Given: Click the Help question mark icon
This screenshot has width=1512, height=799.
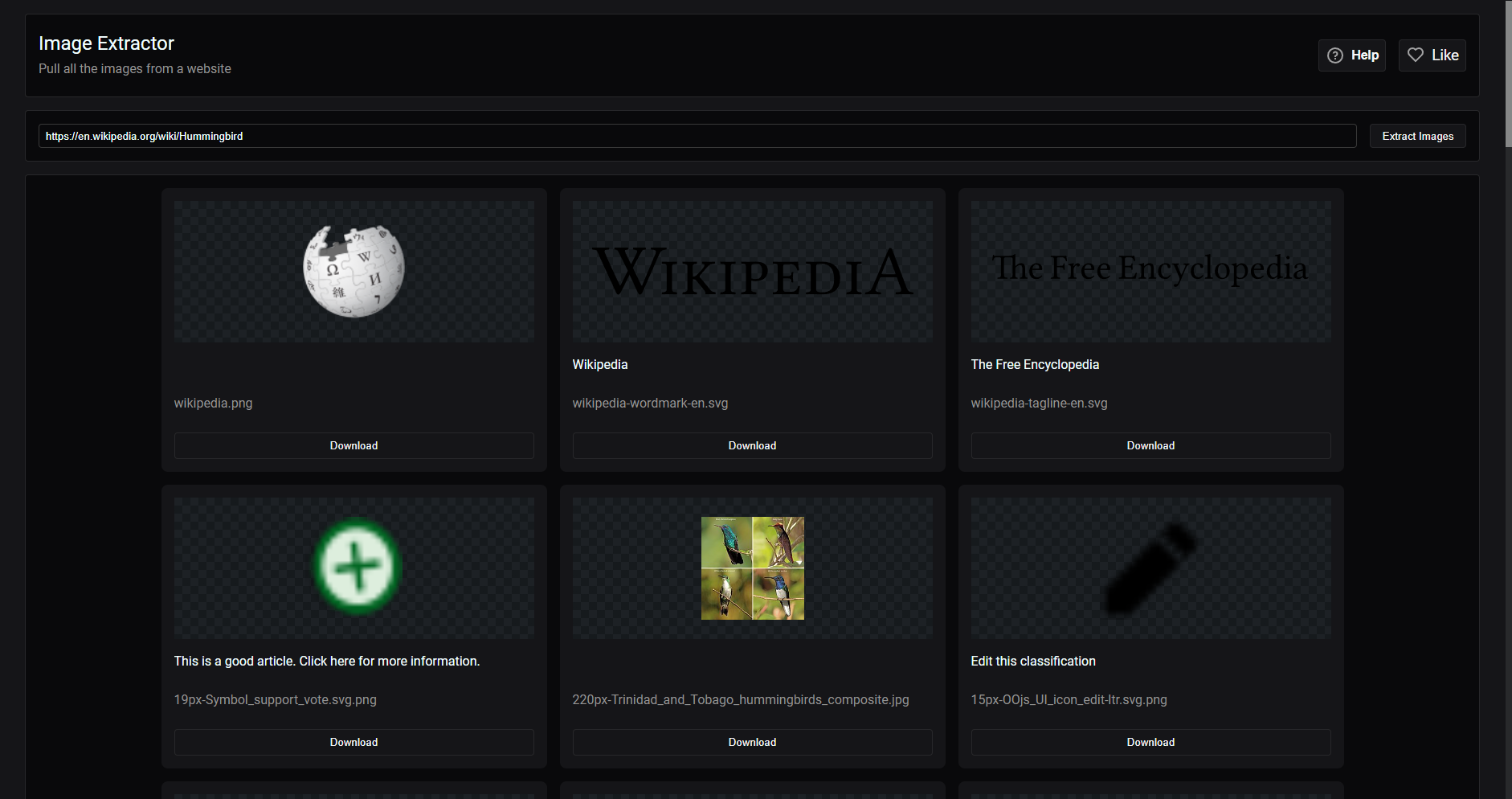Looking at the screenshot, I should pos(1335,55).
